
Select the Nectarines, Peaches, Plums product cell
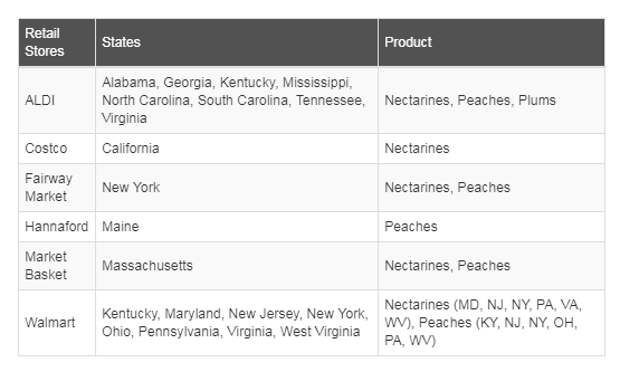(x=491, y=100)
